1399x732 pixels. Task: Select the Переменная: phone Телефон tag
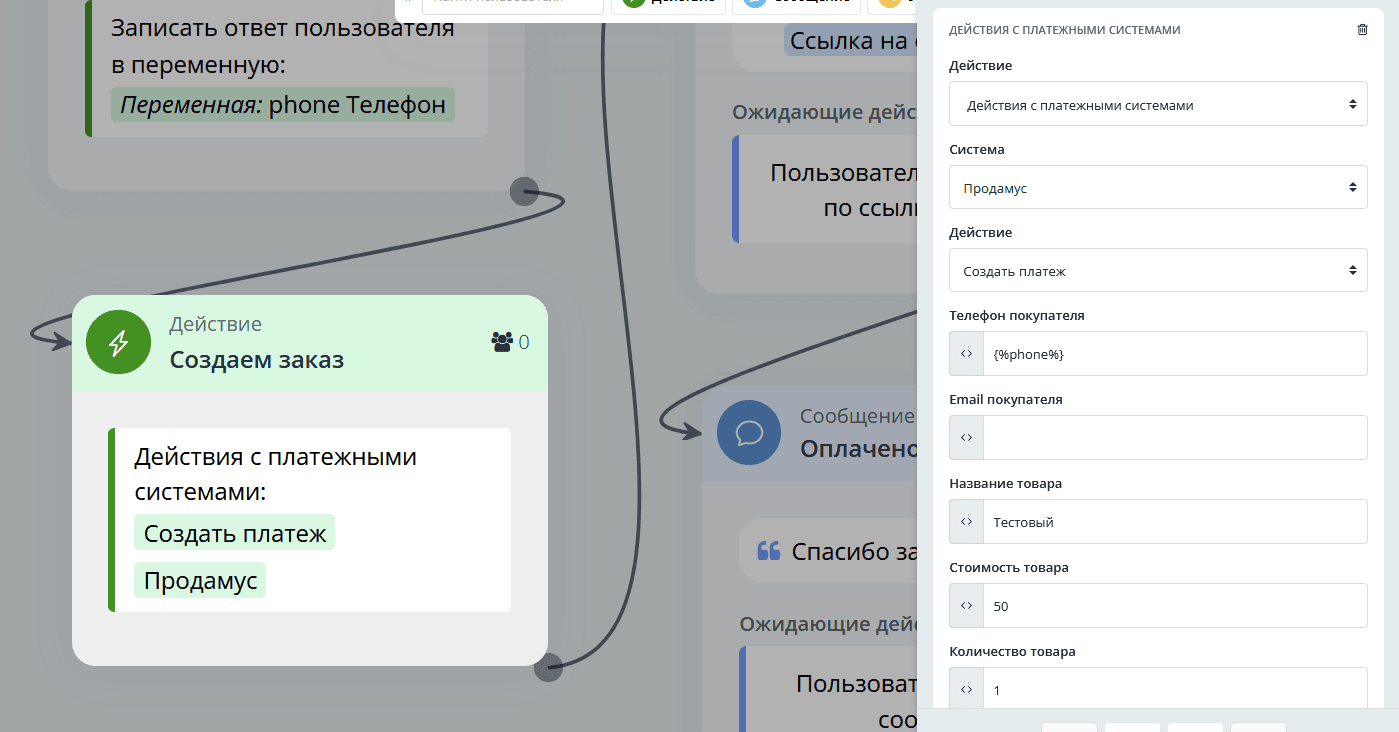tap(283, 105)
